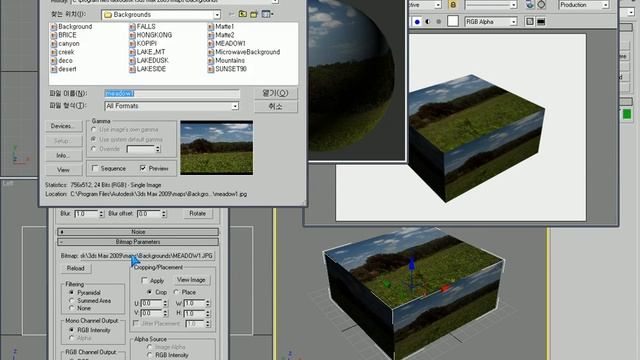Adjust the U crop value spinner
This screenshot has width=640, height=360.
point(165,303)
